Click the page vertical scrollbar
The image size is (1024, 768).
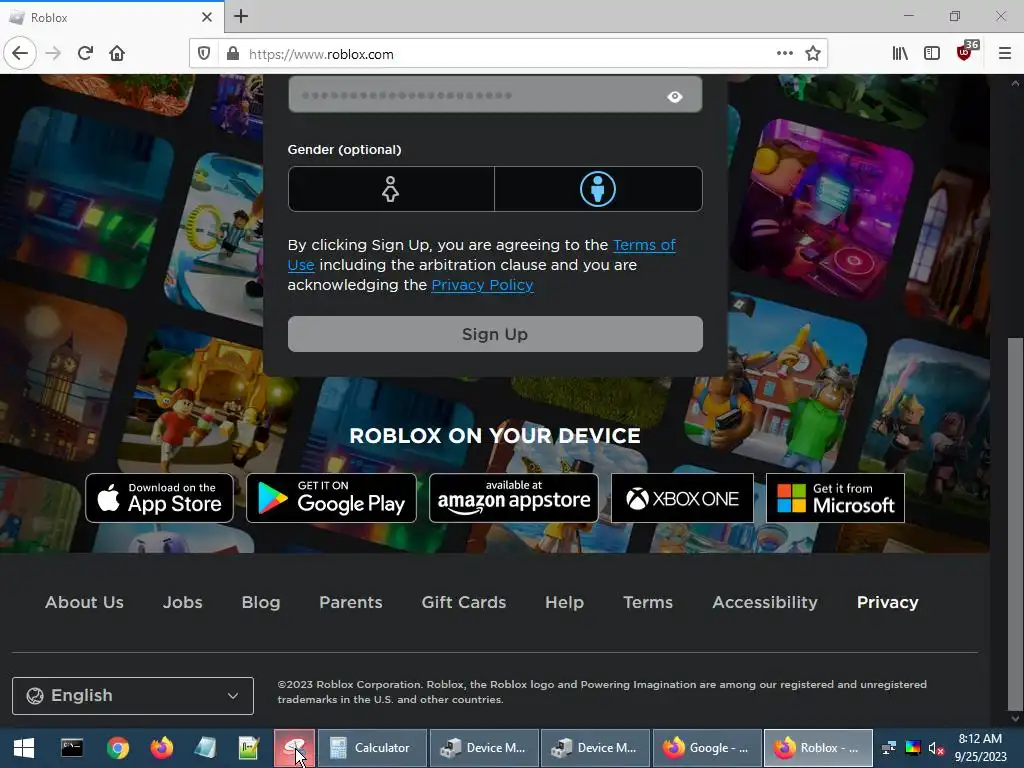(1015, 522)
